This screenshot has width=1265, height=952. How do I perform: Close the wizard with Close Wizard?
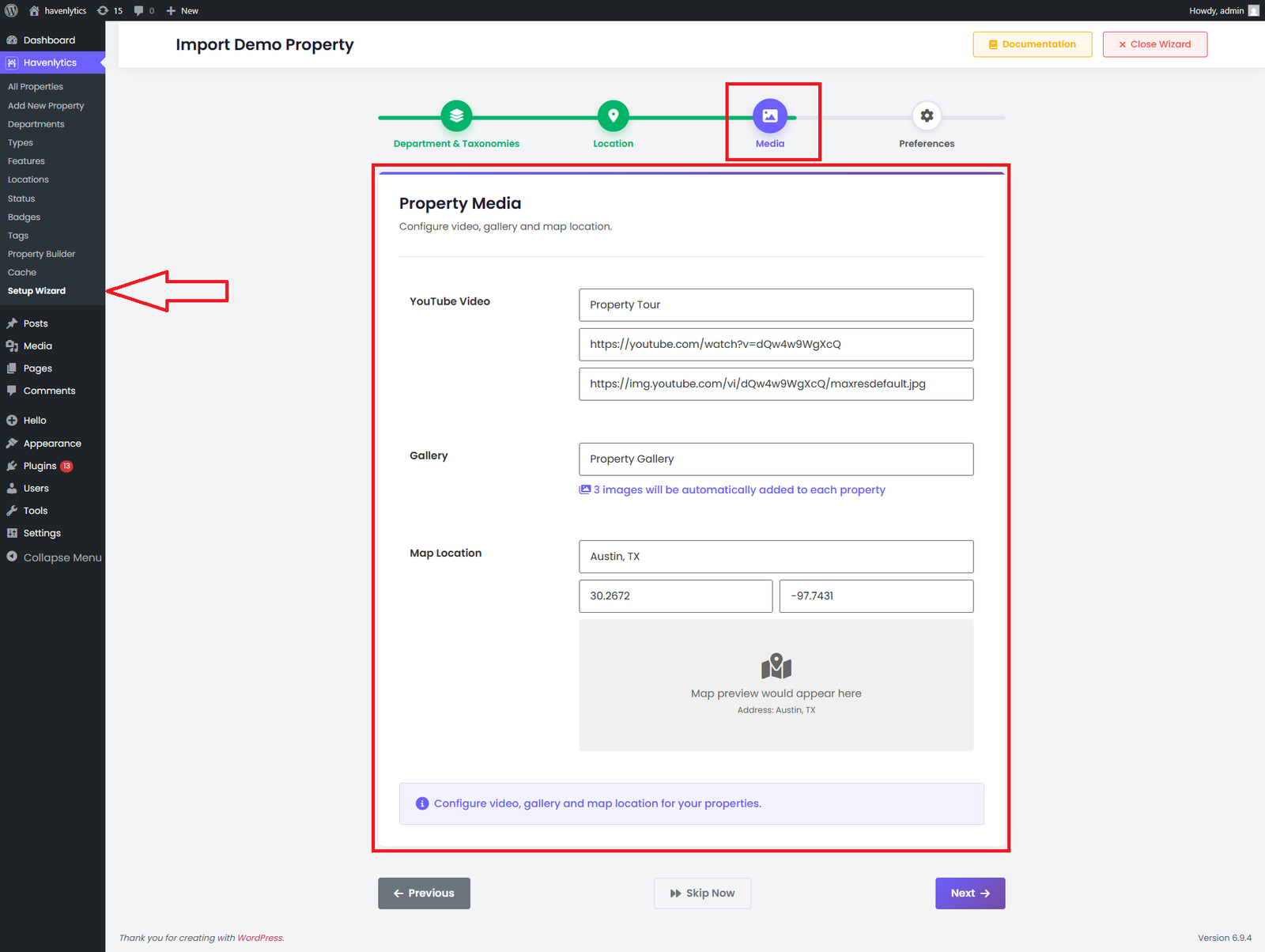coord(1154,44)
